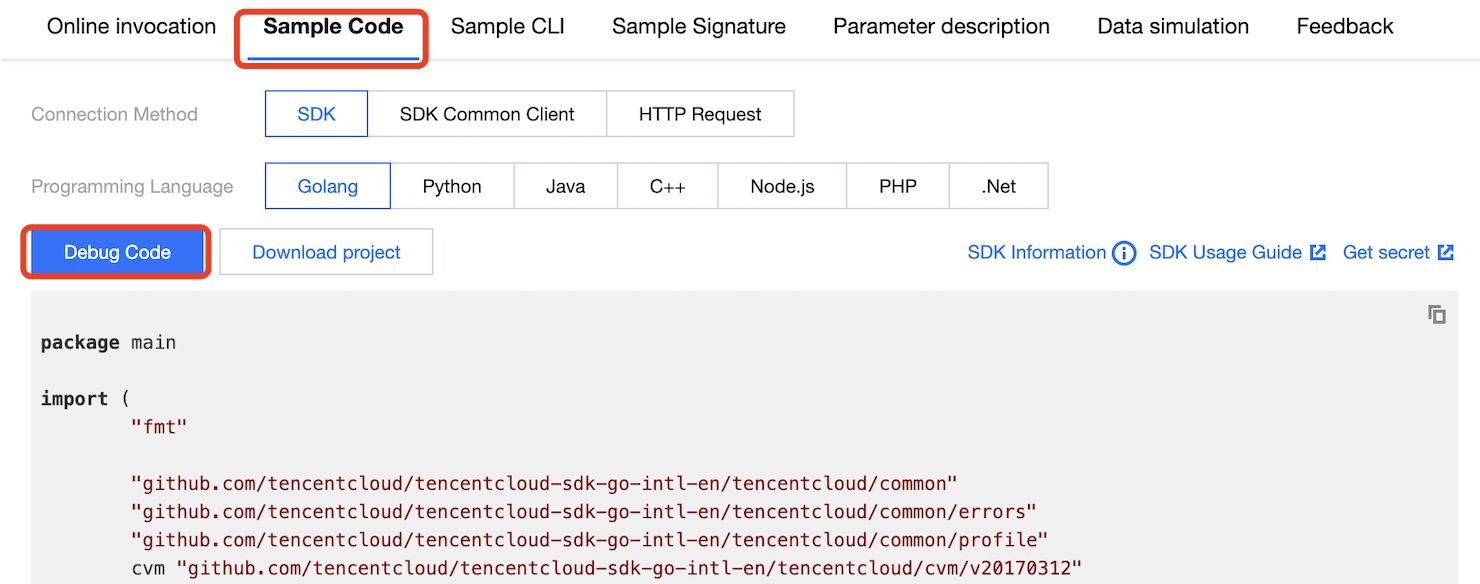Choose C++ sample code language
Screen dimensions: 1480x584
(667, 187)
